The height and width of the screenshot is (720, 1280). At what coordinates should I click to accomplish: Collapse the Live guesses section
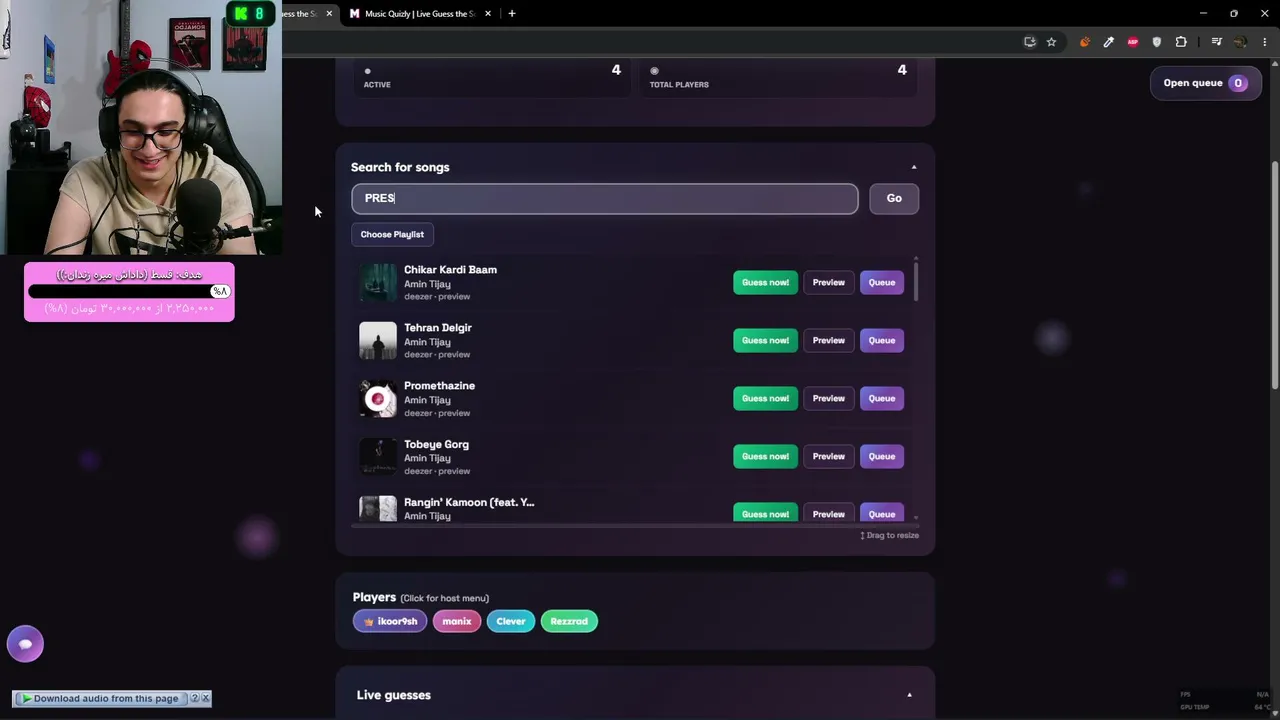pyautogui.click(x=909, y=695)
